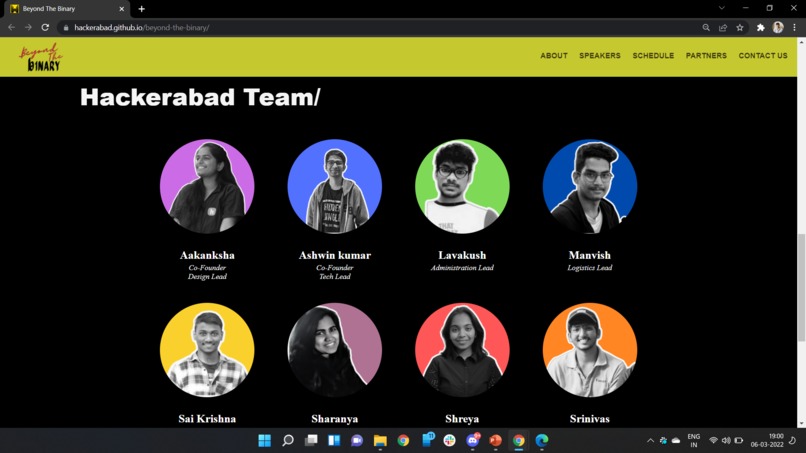
Task: Click the name Srinivas
Action: (590, 419)
